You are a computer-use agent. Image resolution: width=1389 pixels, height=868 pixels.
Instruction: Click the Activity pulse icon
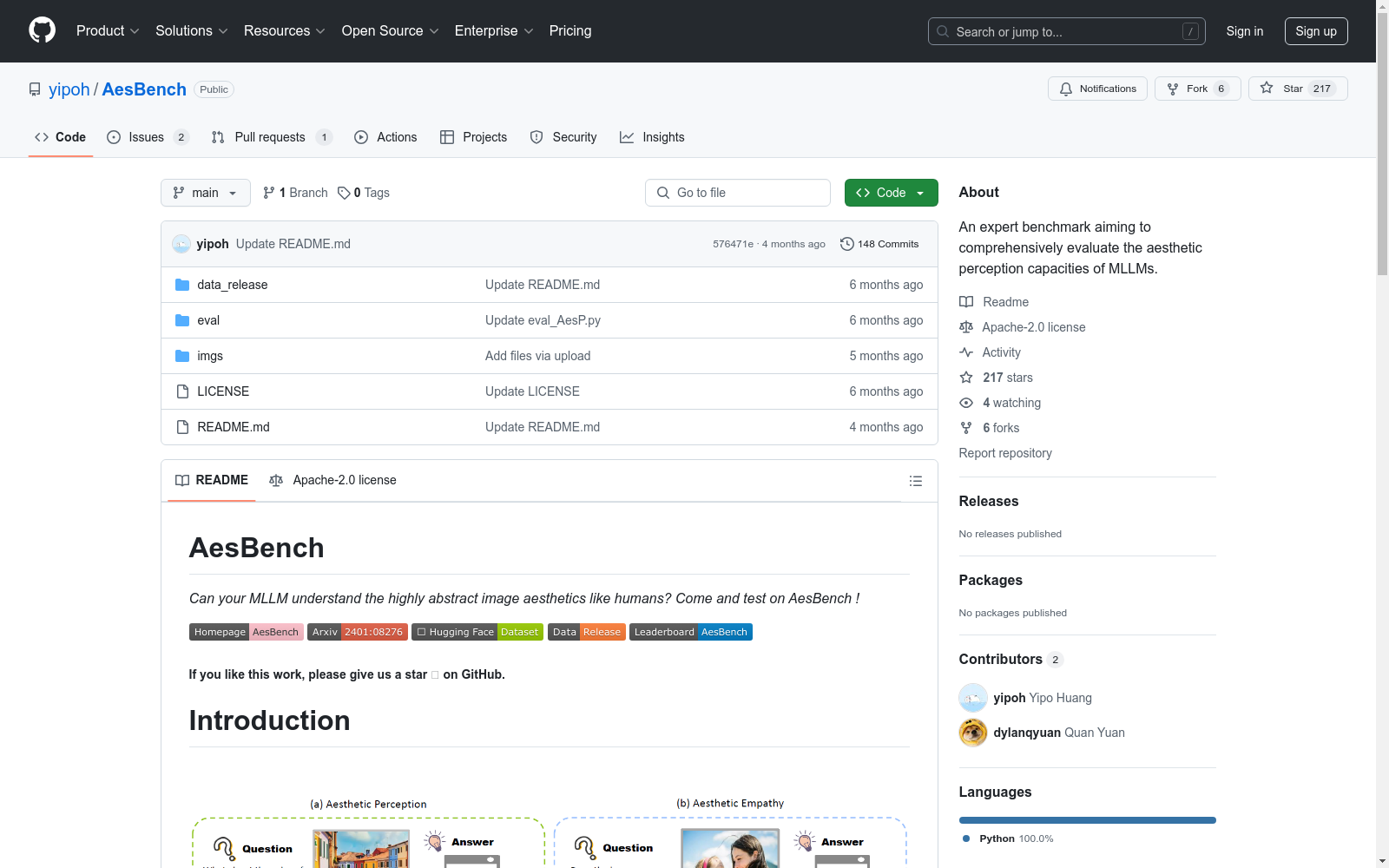pyautogui.click(x=966, y=352)
